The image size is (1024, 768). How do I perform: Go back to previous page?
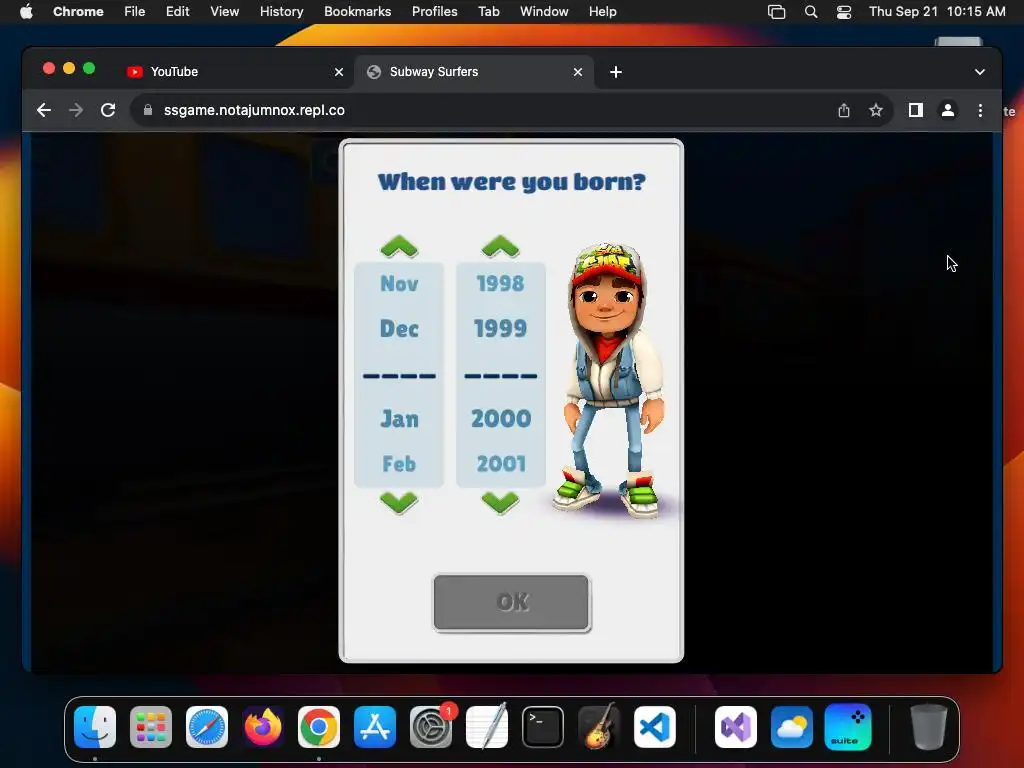pos(44,110)
